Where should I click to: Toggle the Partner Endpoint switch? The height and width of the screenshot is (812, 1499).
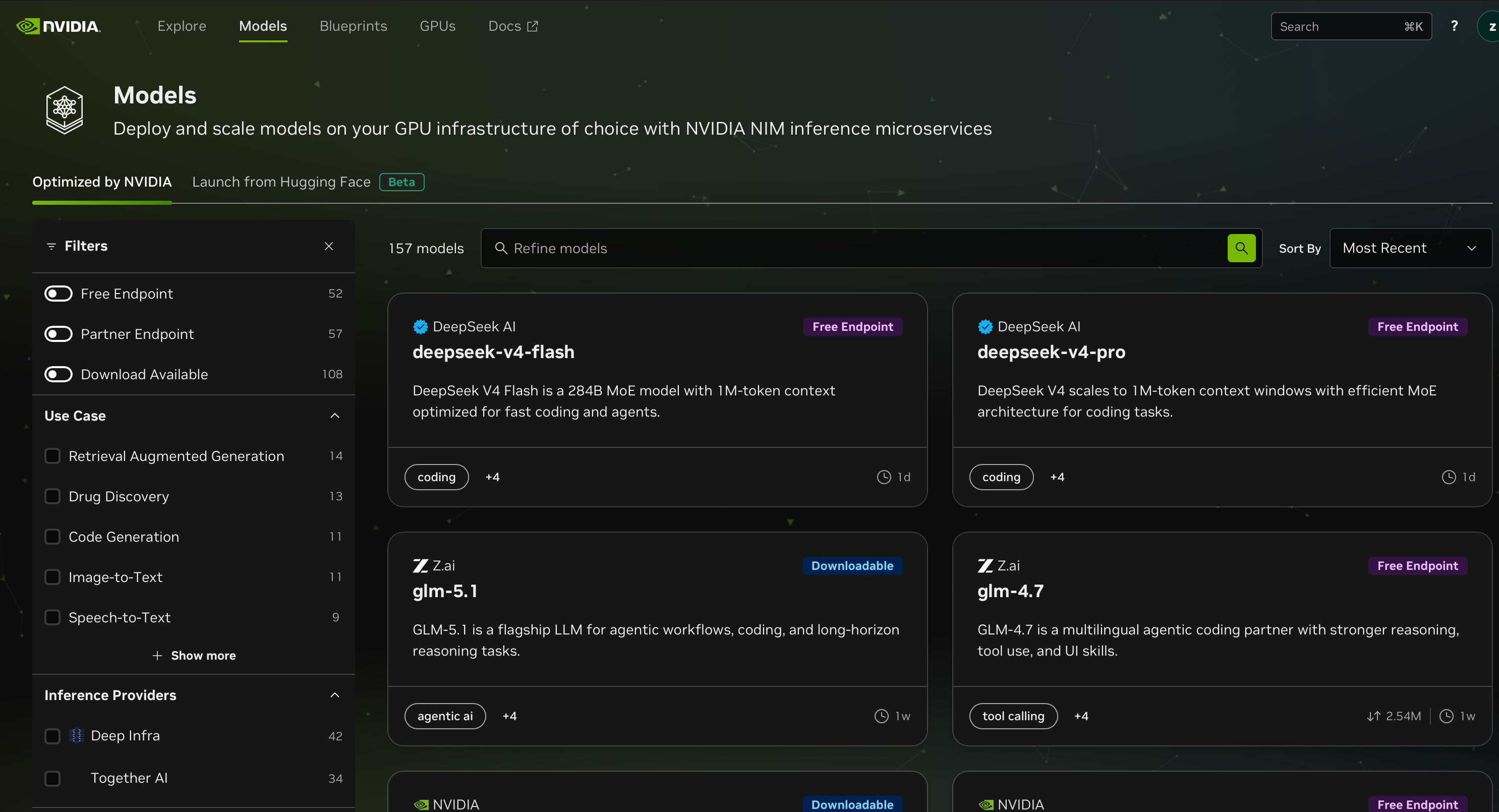58,333
